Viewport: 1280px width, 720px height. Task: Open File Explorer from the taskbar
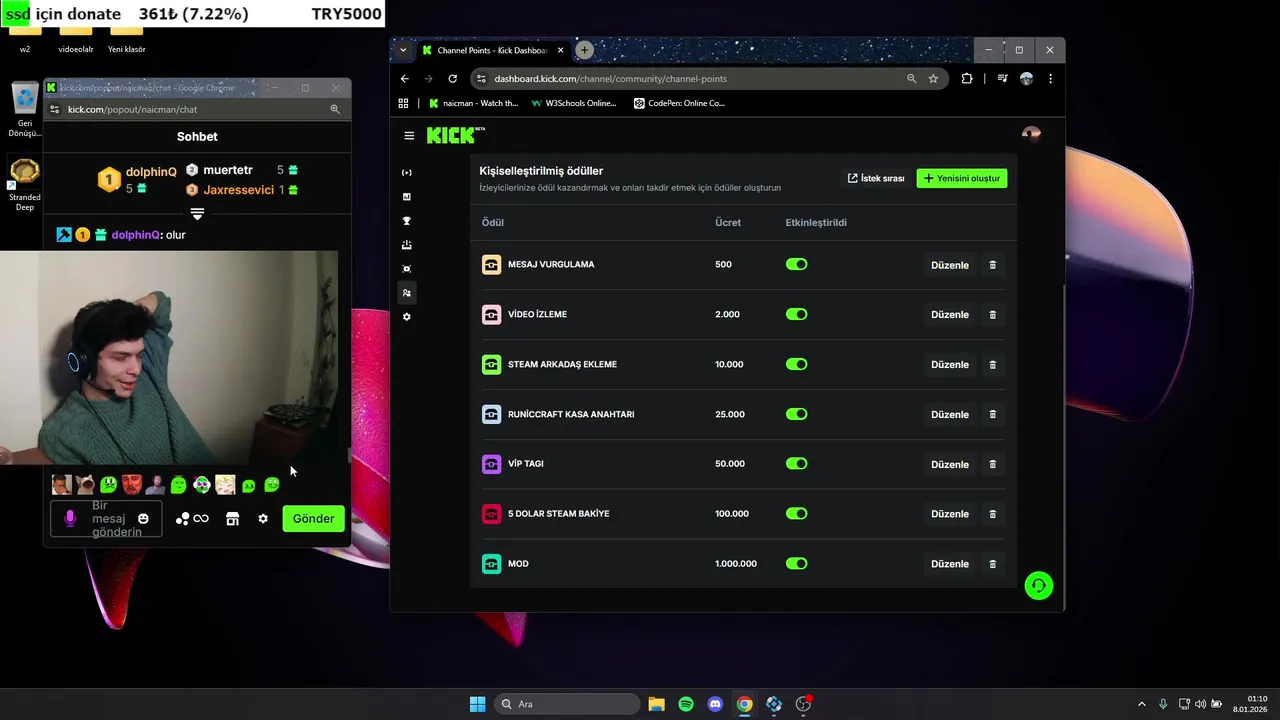656,704
